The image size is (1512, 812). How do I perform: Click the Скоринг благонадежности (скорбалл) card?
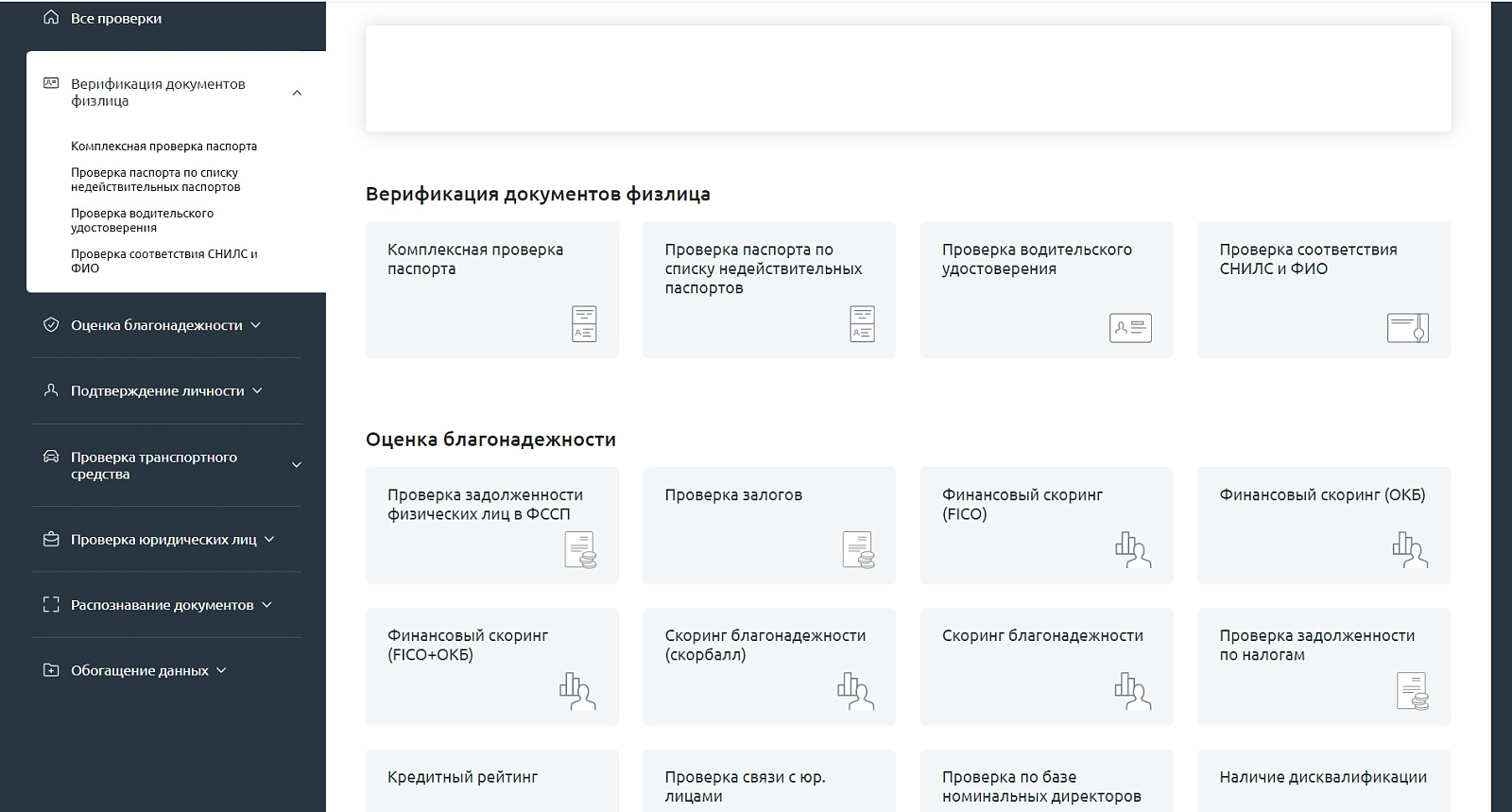(769, 666)
